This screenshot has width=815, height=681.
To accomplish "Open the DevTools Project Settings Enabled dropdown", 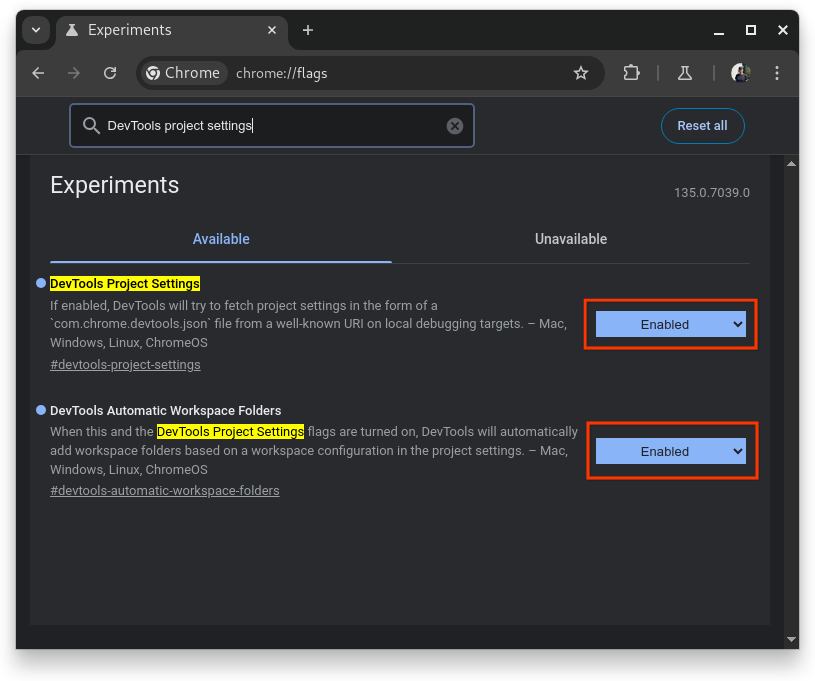I will click(x=670, y=324).
